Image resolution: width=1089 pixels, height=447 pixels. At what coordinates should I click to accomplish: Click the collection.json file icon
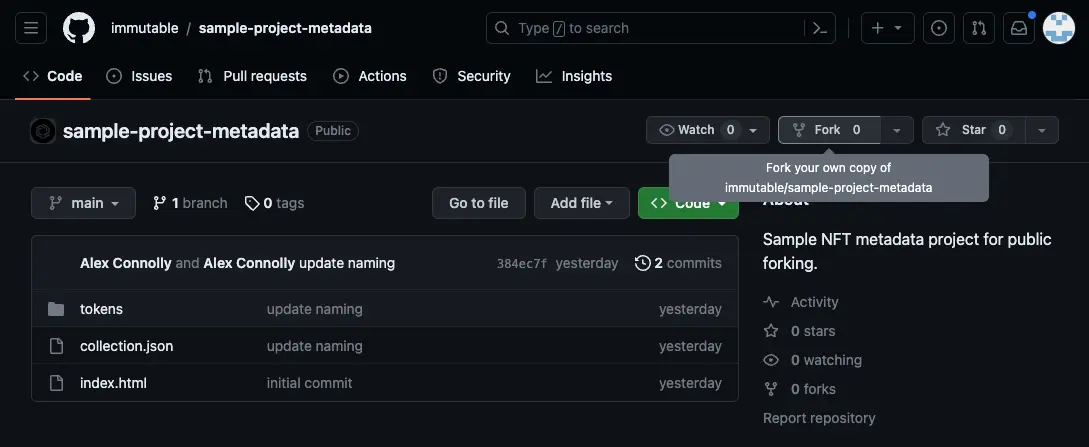pyautogui.click(x=56, y=346)
